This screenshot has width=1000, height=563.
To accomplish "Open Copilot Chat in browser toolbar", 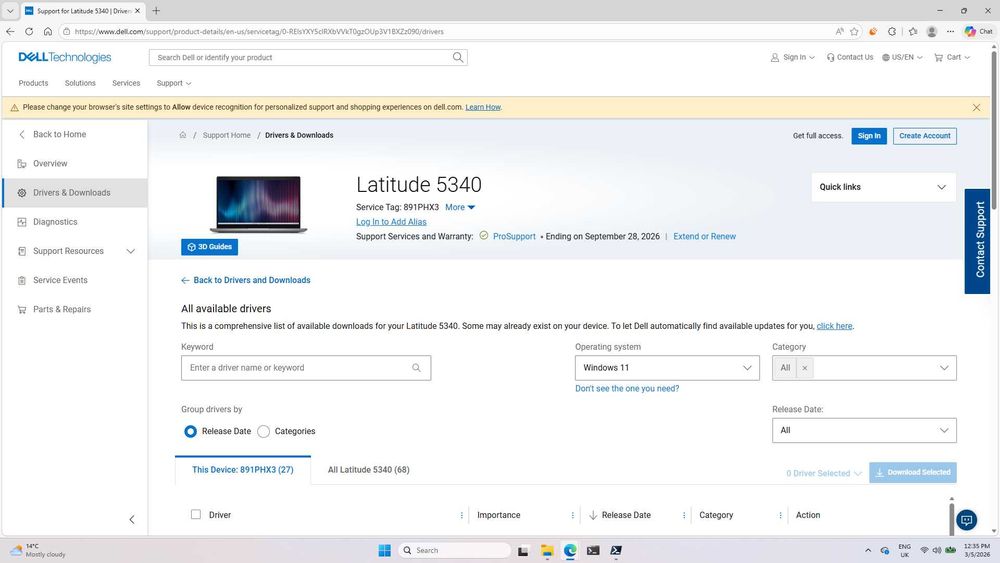I will pyautogui.click(x=978, y=31).
